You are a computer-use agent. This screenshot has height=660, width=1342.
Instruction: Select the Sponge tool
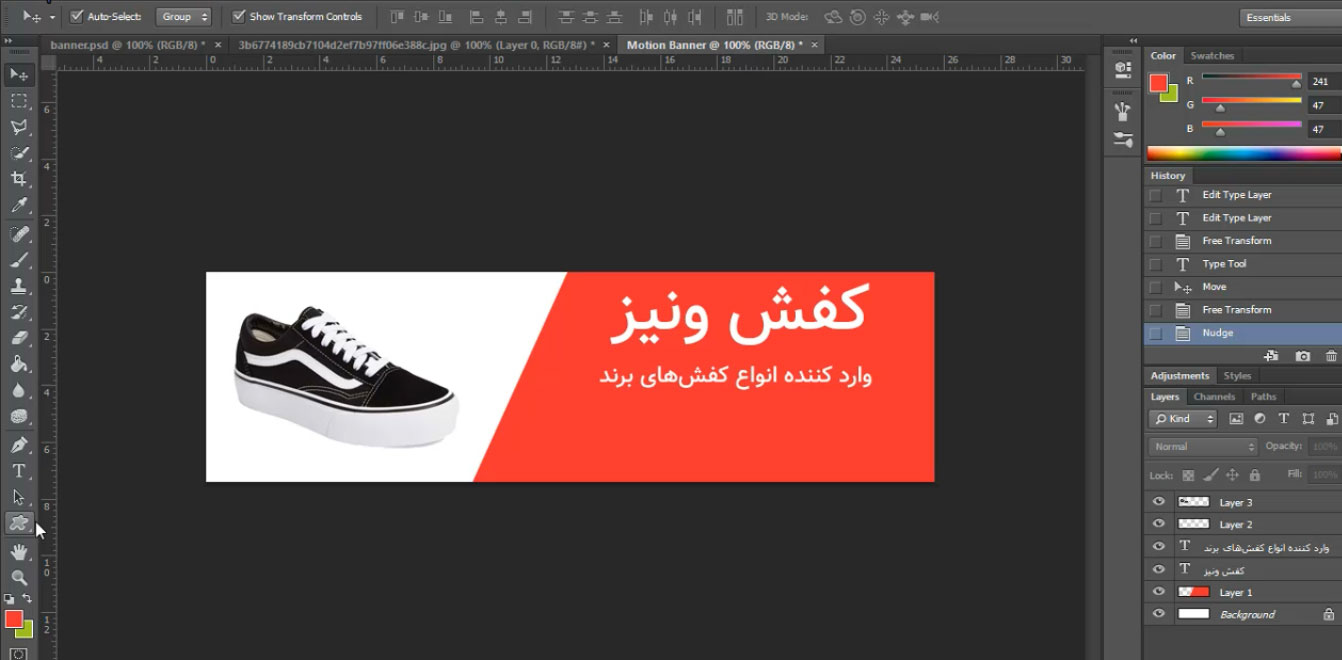(18, 416)
